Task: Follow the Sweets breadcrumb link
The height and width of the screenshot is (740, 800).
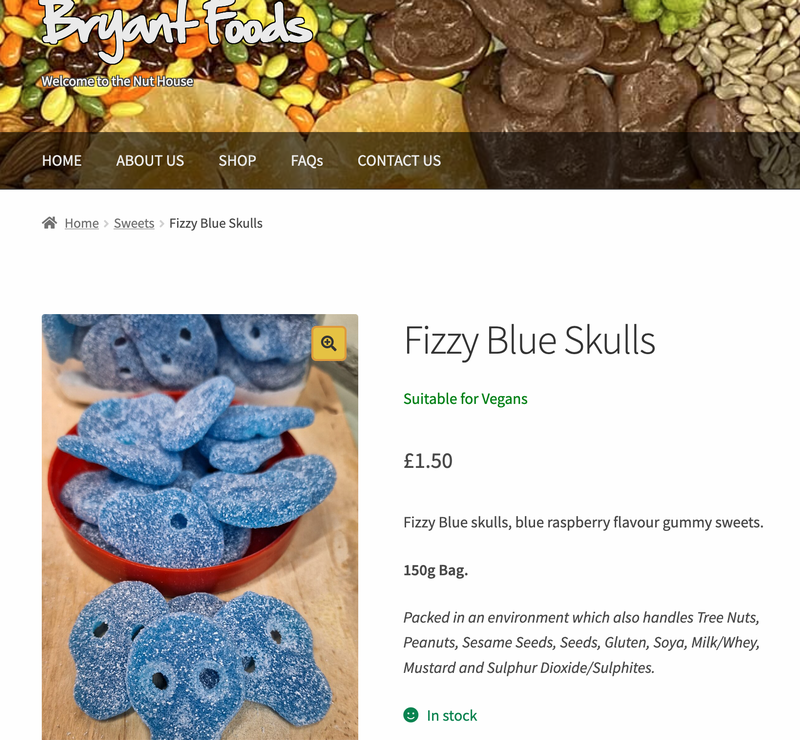Action: click(x=134, y=224)
